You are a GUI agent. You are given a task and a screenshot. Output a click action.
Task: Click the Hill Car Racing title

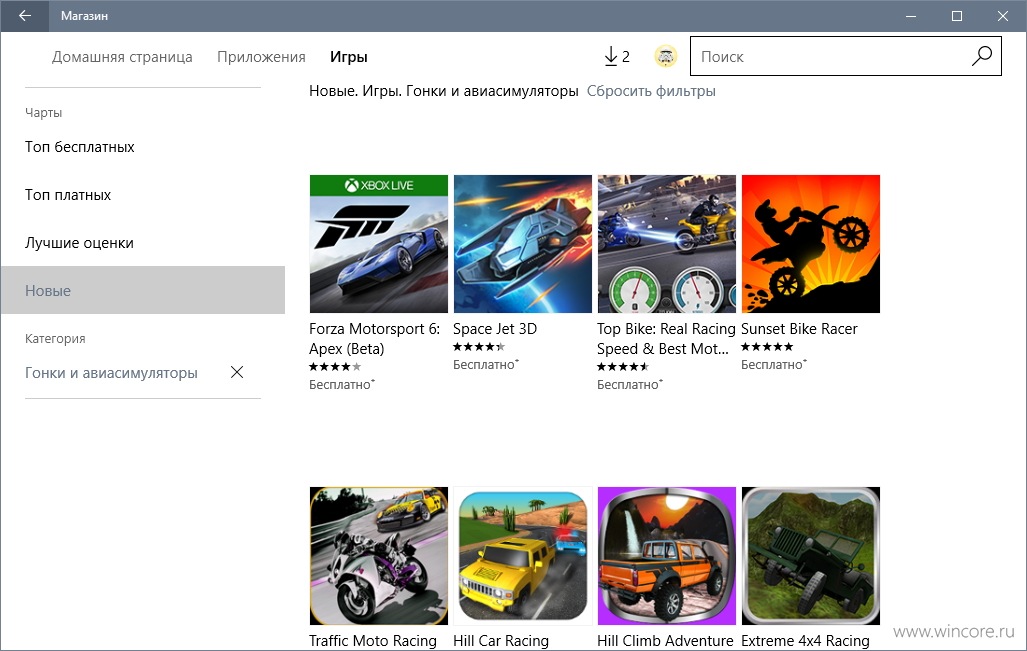tap(501, 641)
